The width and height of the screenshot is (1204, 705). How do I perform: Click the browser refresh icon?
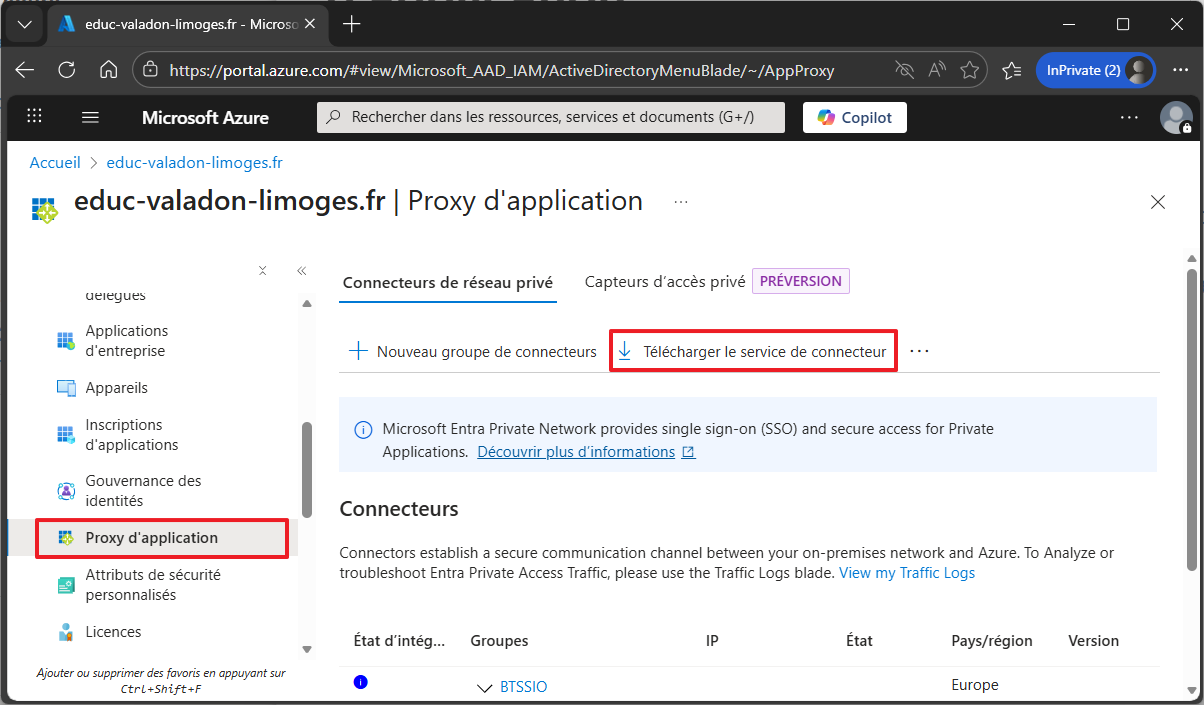tap(67, 70)
